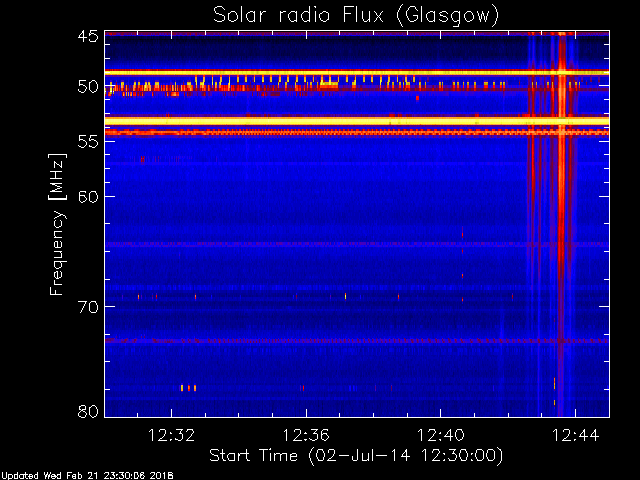Click the 12:40 time axis label

(440, 435)
